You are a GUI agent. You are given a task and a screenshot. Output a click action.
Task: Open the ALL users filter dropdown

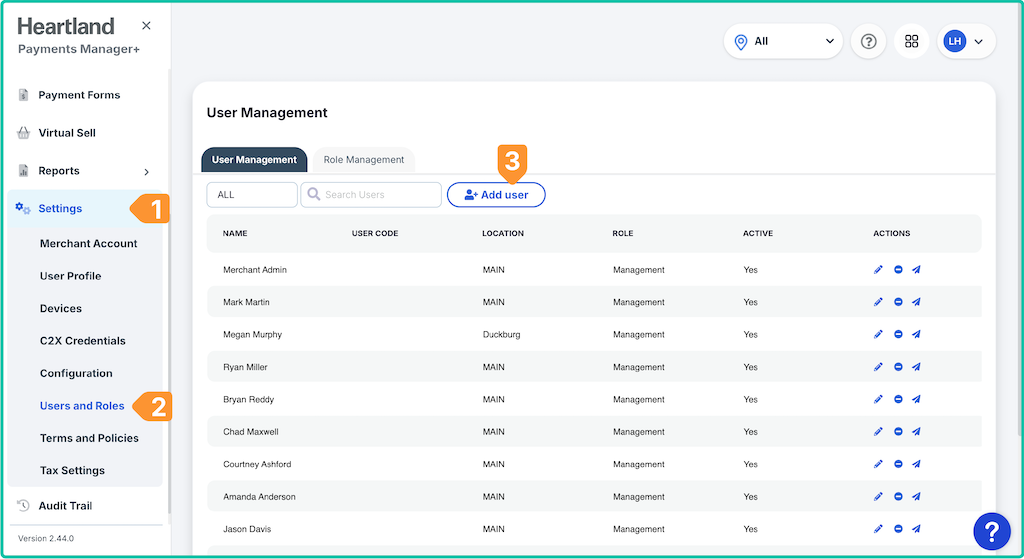point(252,195)
